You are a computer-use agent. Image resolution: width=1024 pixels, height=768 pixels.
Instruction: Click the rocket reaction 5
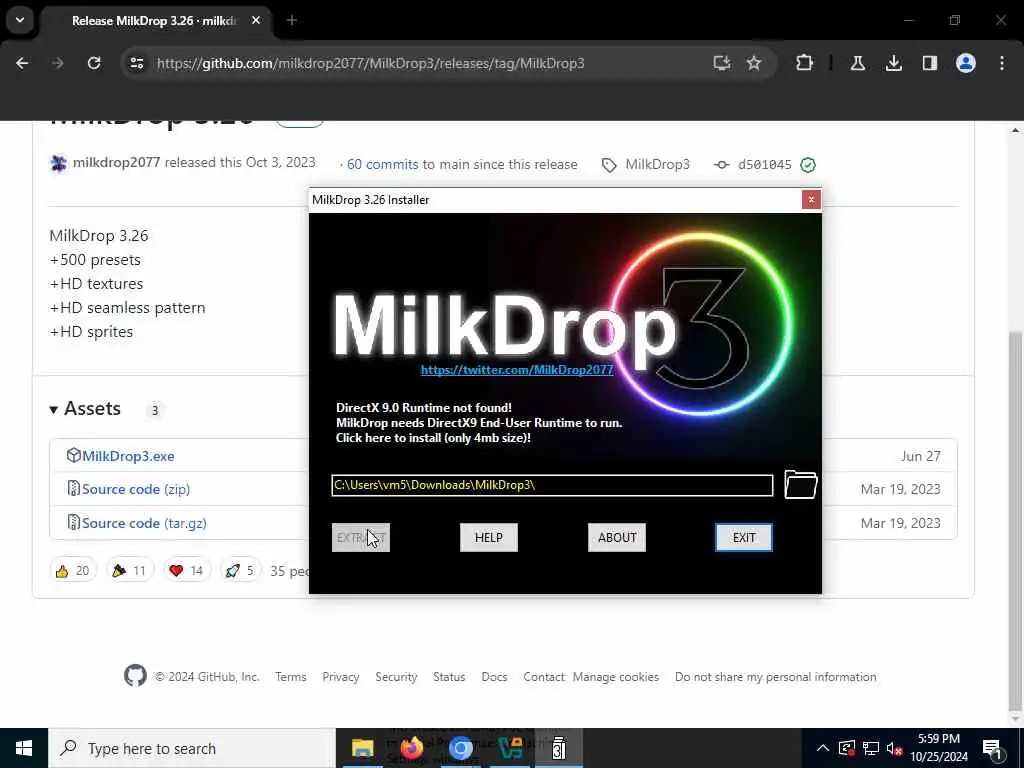click(x=240, y=571)
